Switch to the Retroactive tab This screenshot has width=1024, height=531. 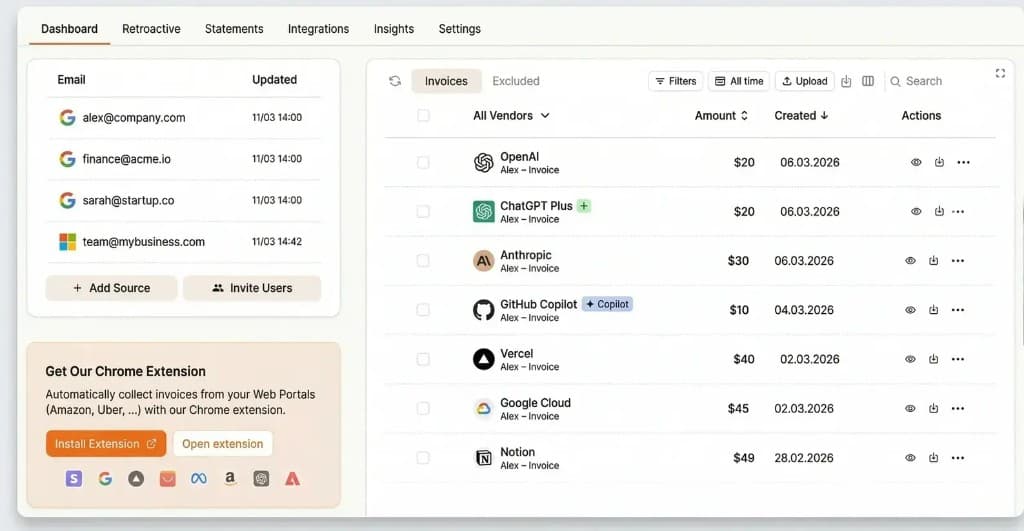152,29
